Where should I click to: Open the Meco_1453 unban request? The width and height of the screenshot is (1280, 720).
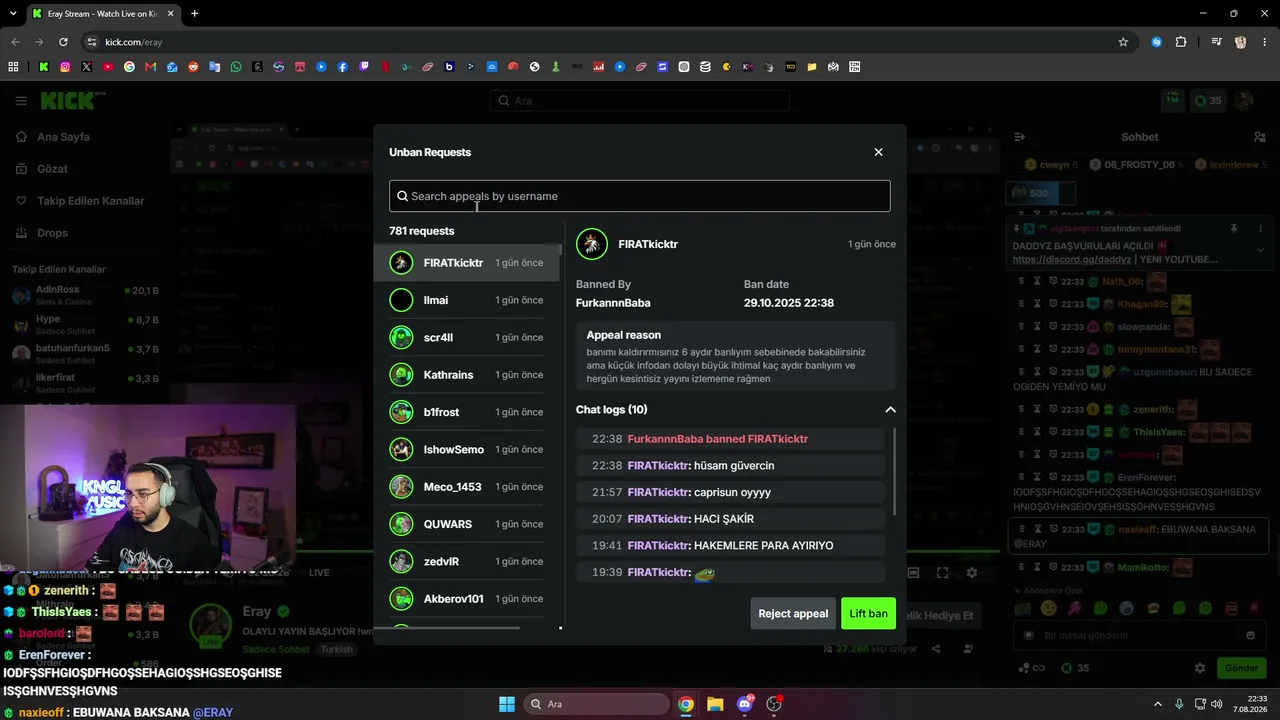(467, 487)
